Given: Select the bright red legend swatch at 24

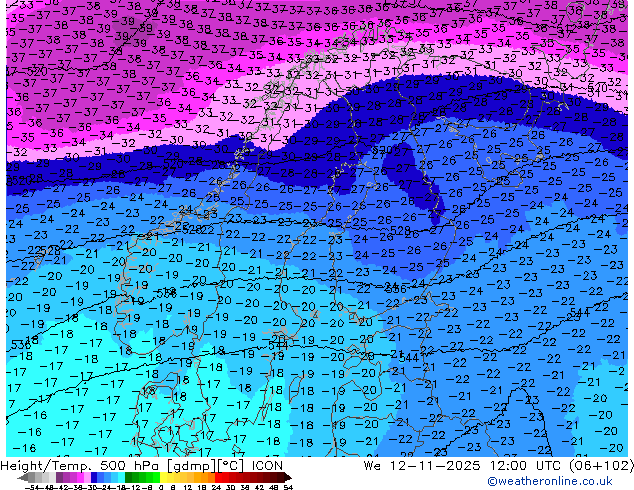Looking at the screenshot, I should pos(218,478).
